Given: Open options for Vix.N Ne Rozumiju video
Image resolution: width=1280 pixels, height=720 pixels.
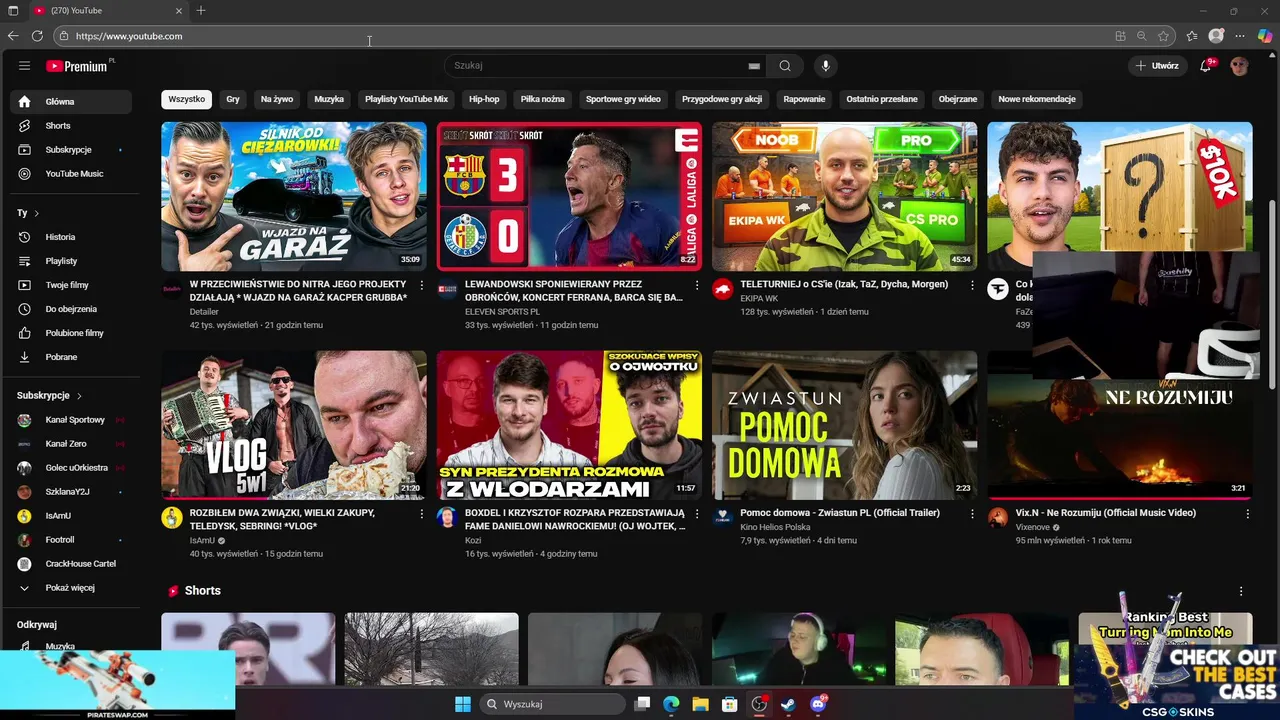Looking at the screenshot, I should 1247,513.
